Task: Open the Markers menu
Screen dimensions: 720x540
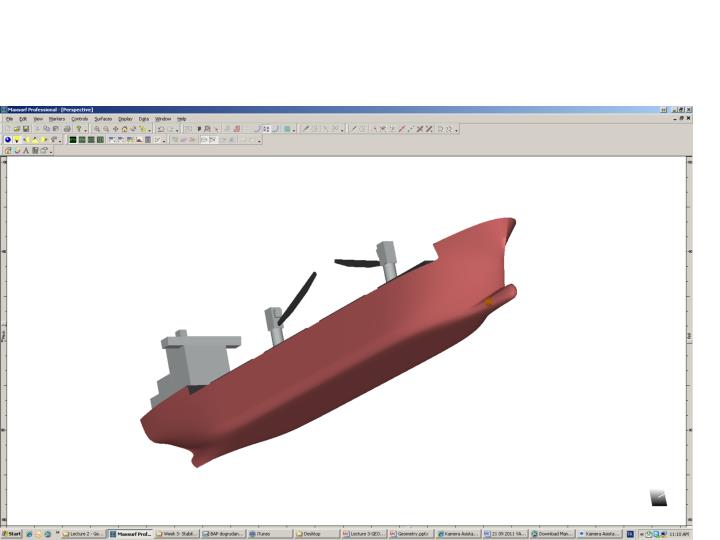Action: coord(57,118)
